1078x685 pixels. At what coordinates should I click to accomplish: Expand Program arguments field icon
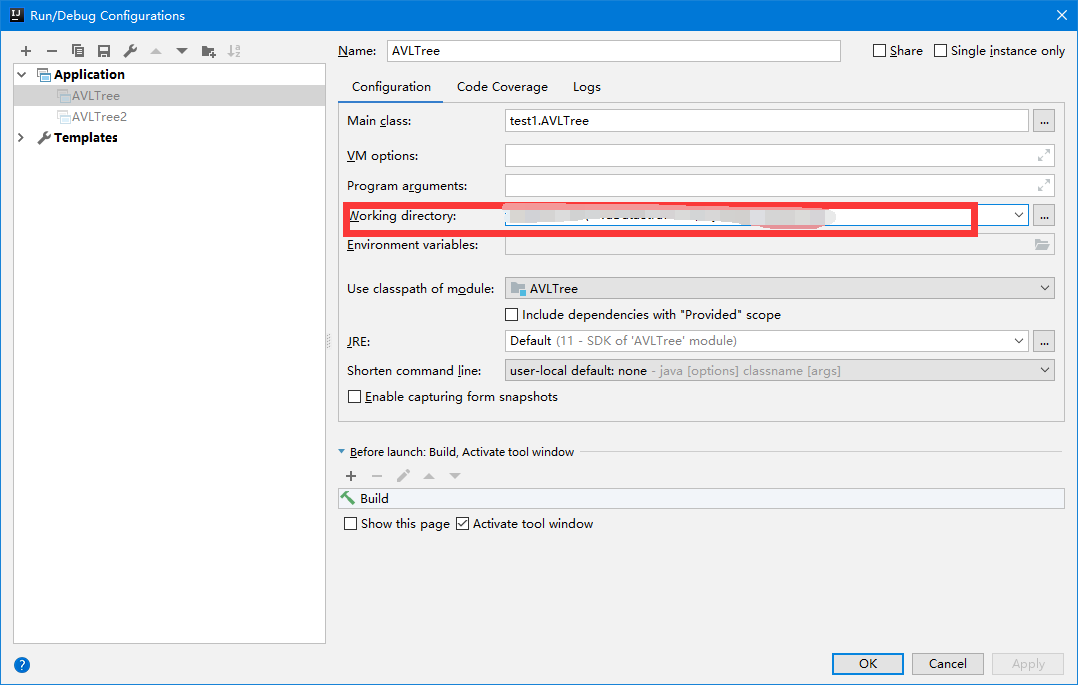(x=1044, y=185)
